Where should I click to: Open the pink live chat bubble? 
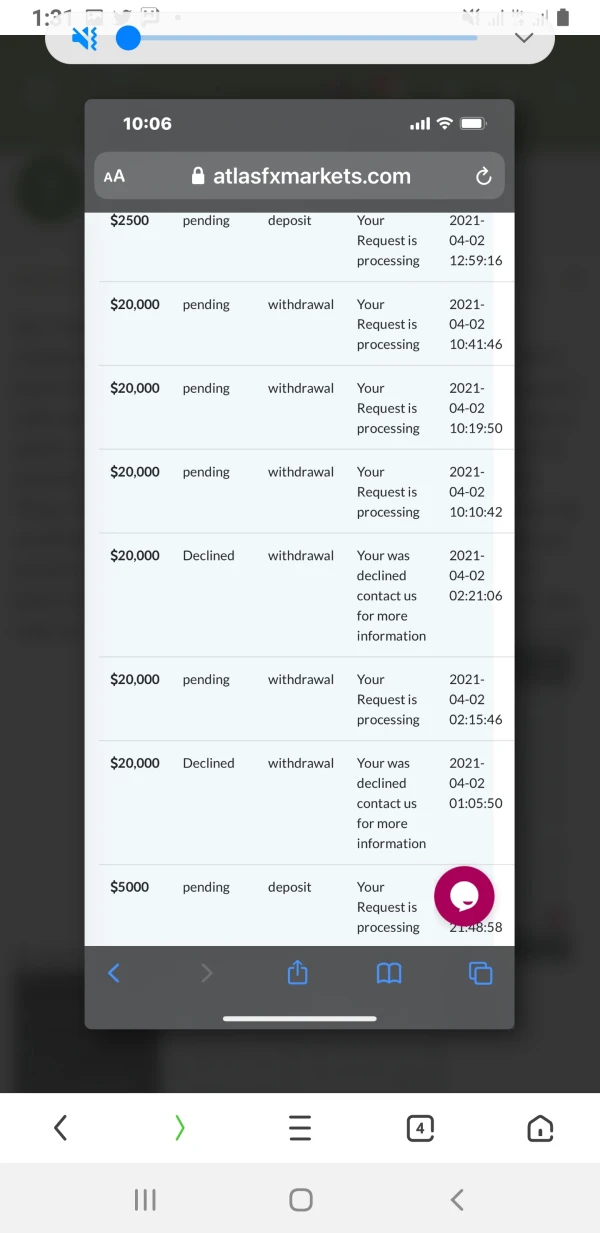click(x=464, y=896)
